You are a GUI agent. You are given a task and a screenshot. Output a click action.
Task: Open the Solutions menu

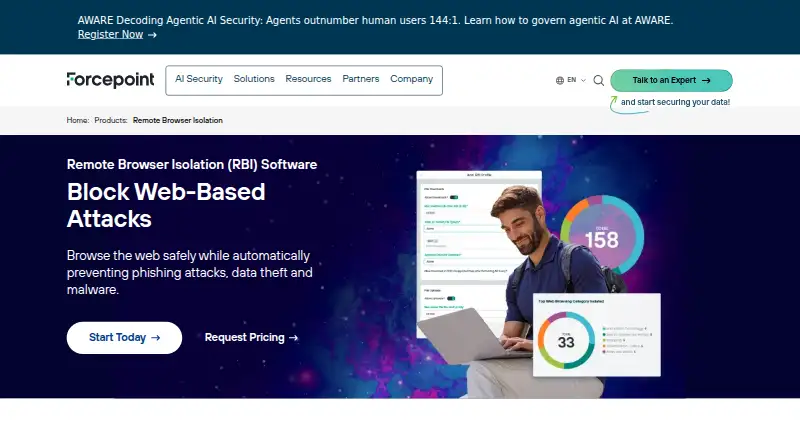coord(254,79)
